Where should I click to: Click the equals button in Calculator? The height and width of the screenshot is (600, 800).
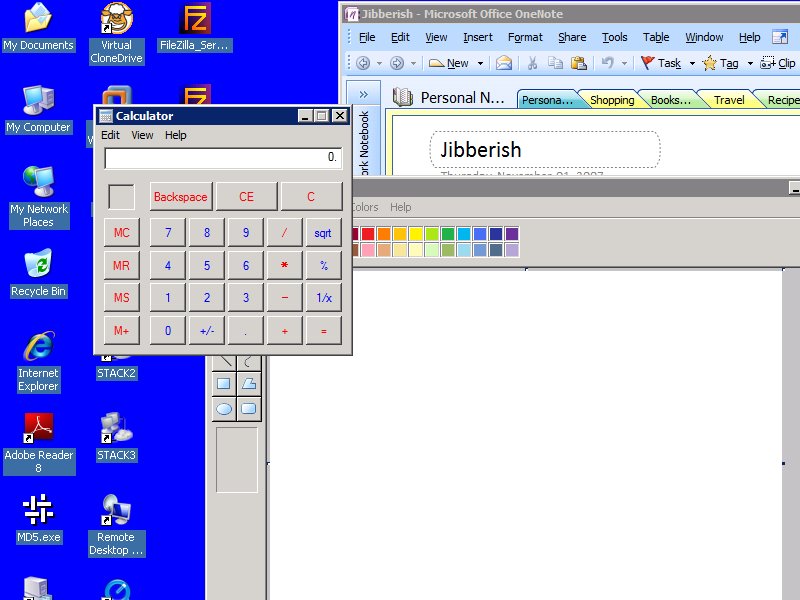pos(323,331)
